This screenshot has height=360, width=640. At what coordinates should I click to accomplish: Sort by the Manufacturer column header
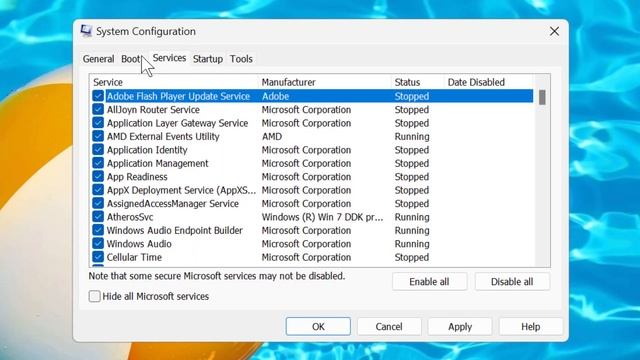click(325, 82)
